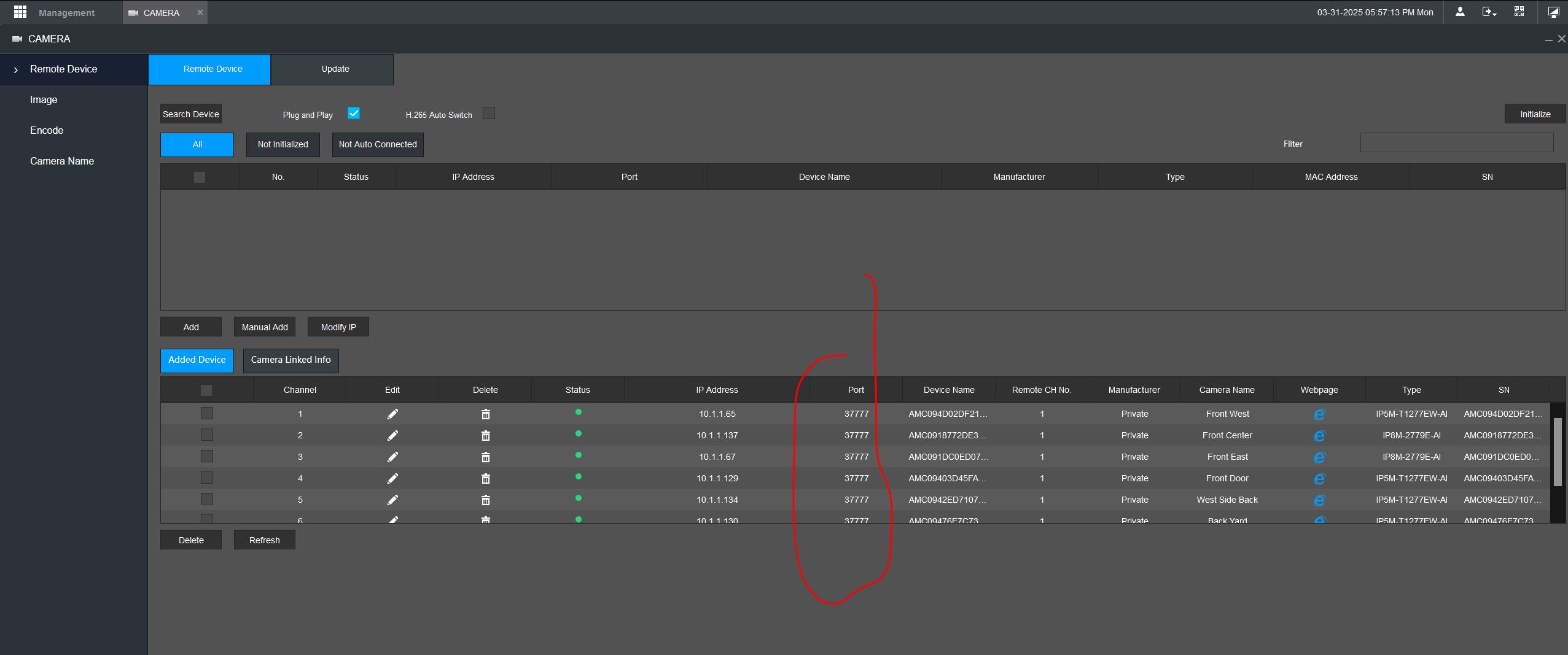Click the Search Device button
Viewport: 1568px width, 655px height.
click(x=191, y=114)
